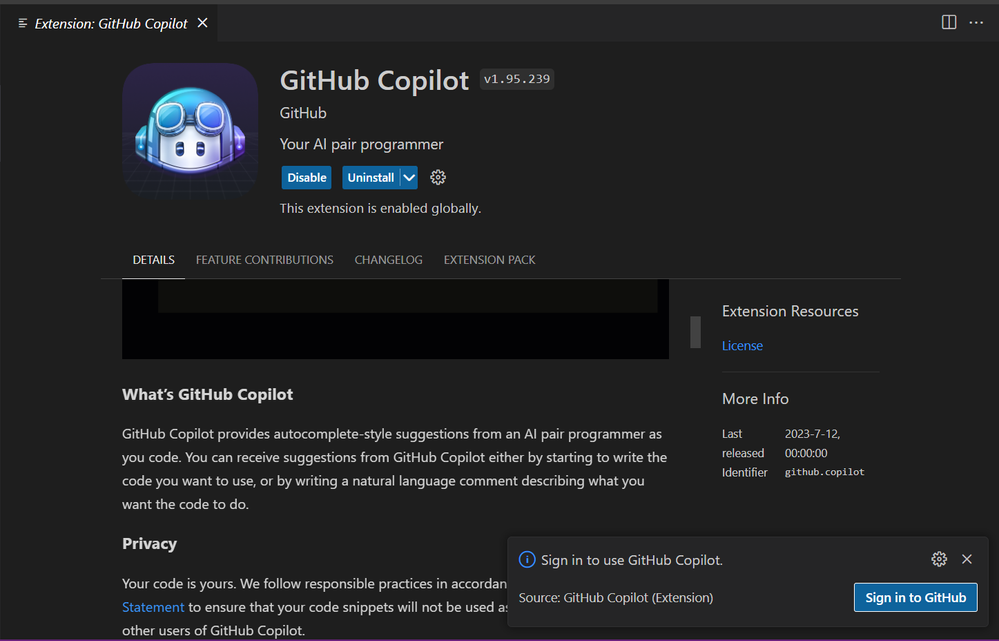Click the Statement privacy link
Image resolution: width=999 pixels, height=641 pixels.
click(x=153, y=607)
